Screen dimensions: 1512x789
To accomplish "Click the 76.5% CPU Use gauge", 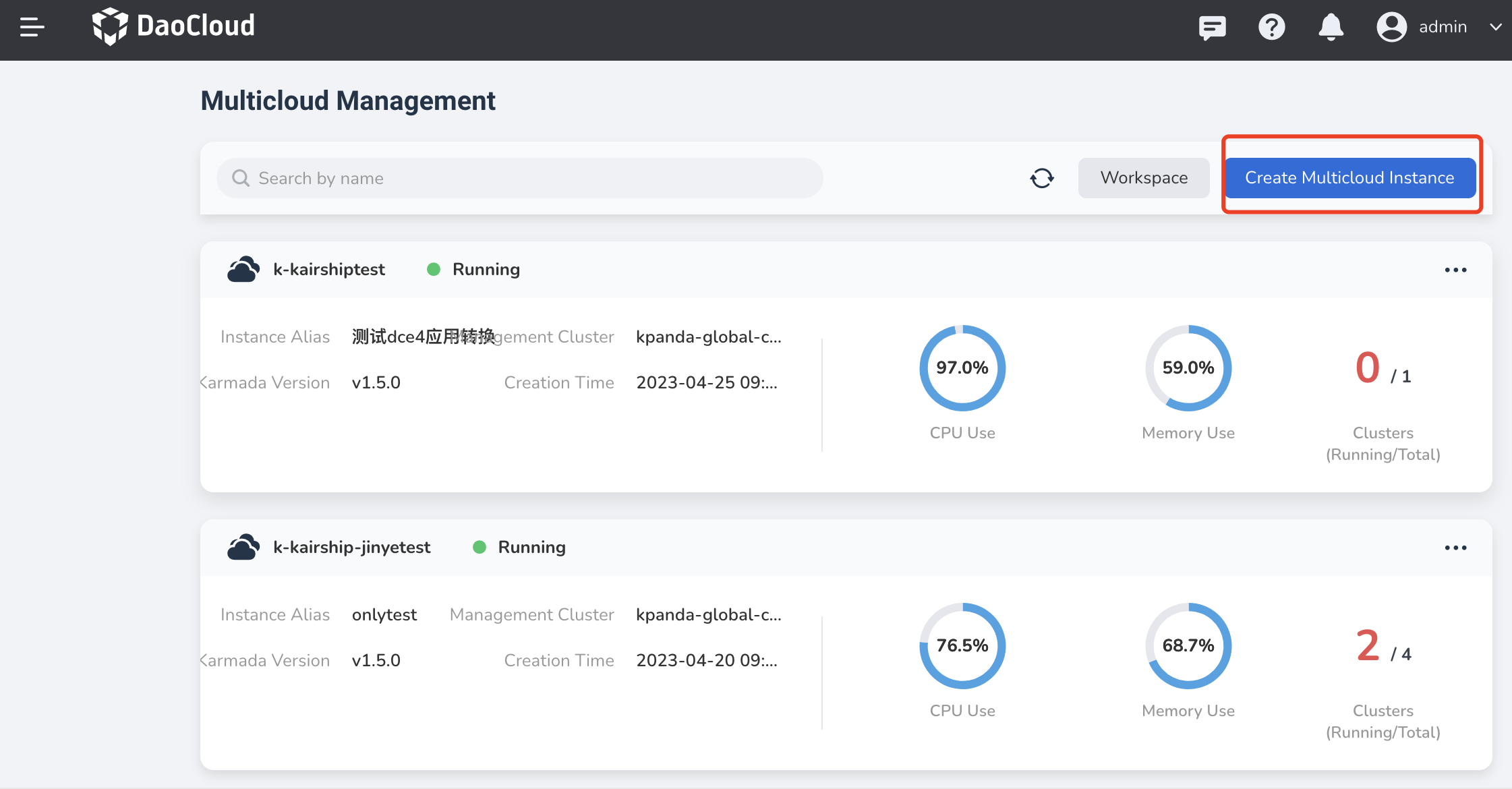I will [x=962, y=646].
